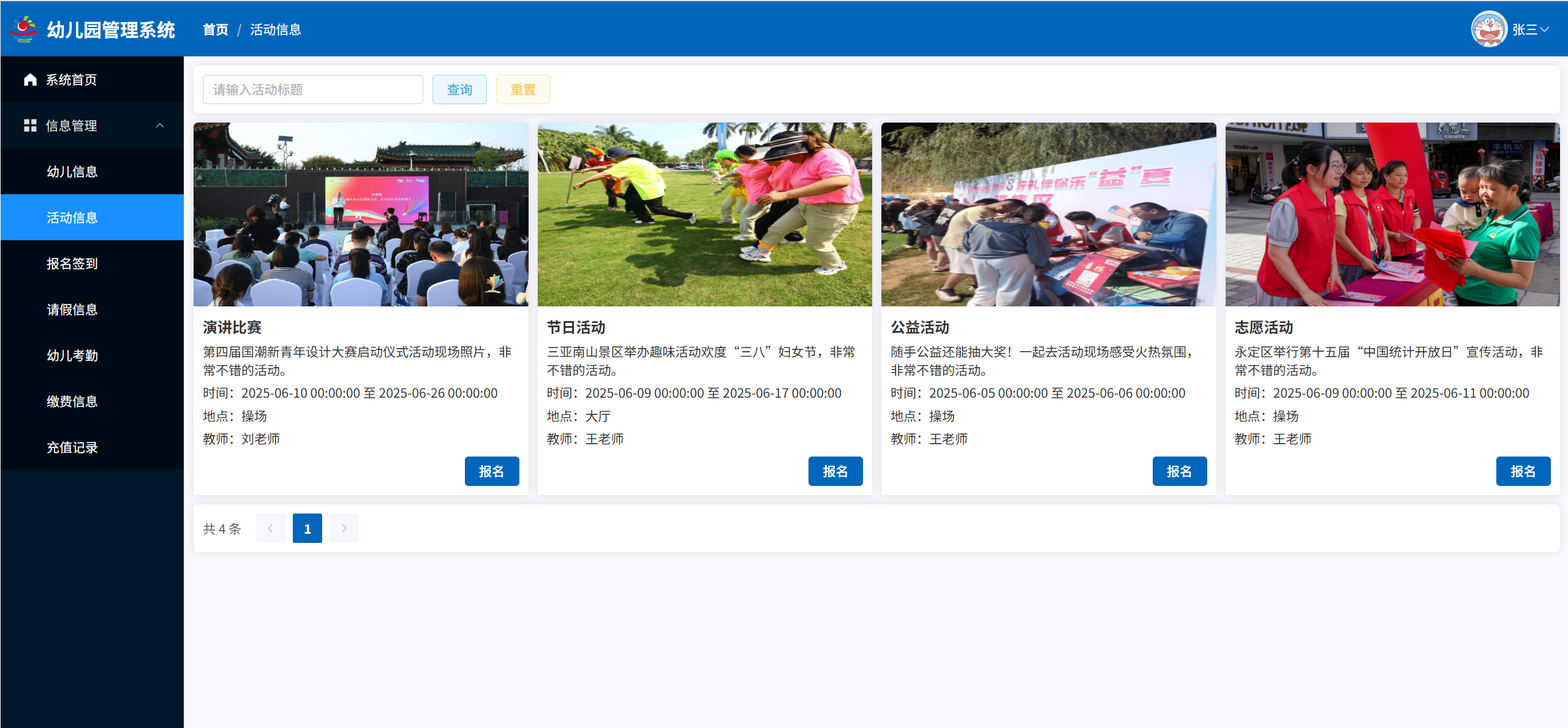1568x728 pixels.
Task: Click the Doraemon user avatar
Action: [1489, 29]
